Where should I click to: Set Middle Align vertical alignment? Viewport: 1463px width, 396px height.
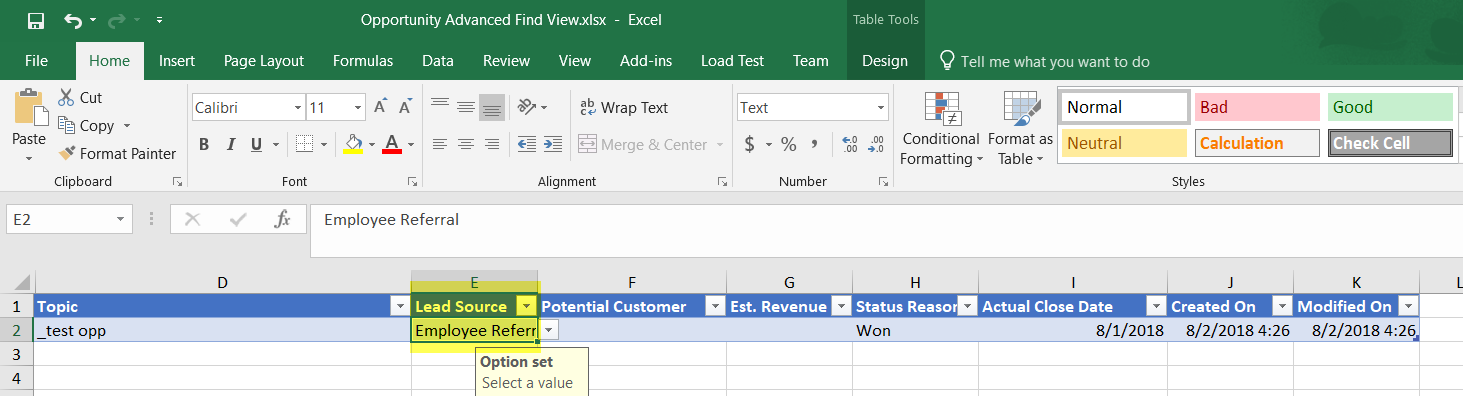466,107
